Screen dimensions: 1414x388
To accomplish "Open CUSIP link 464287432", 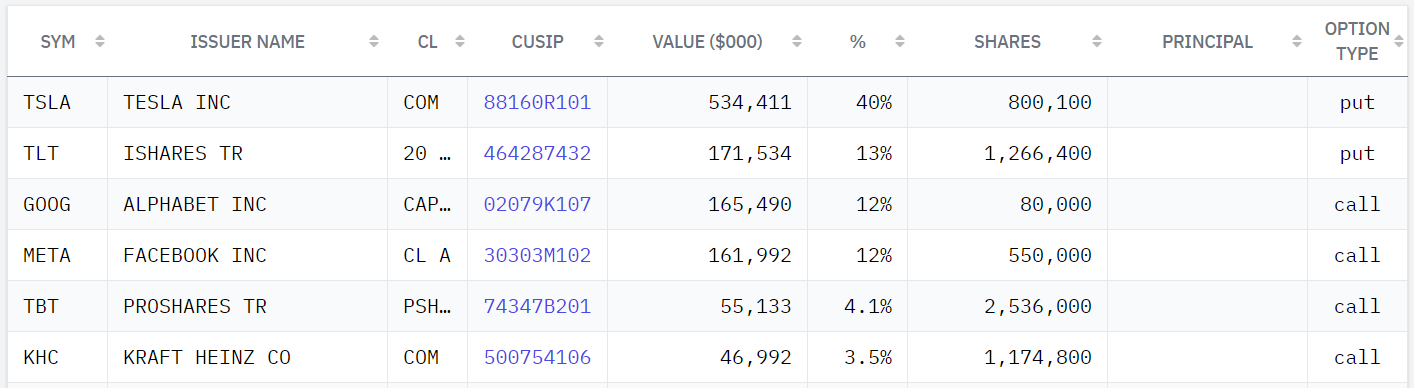I will click(537, 153).
